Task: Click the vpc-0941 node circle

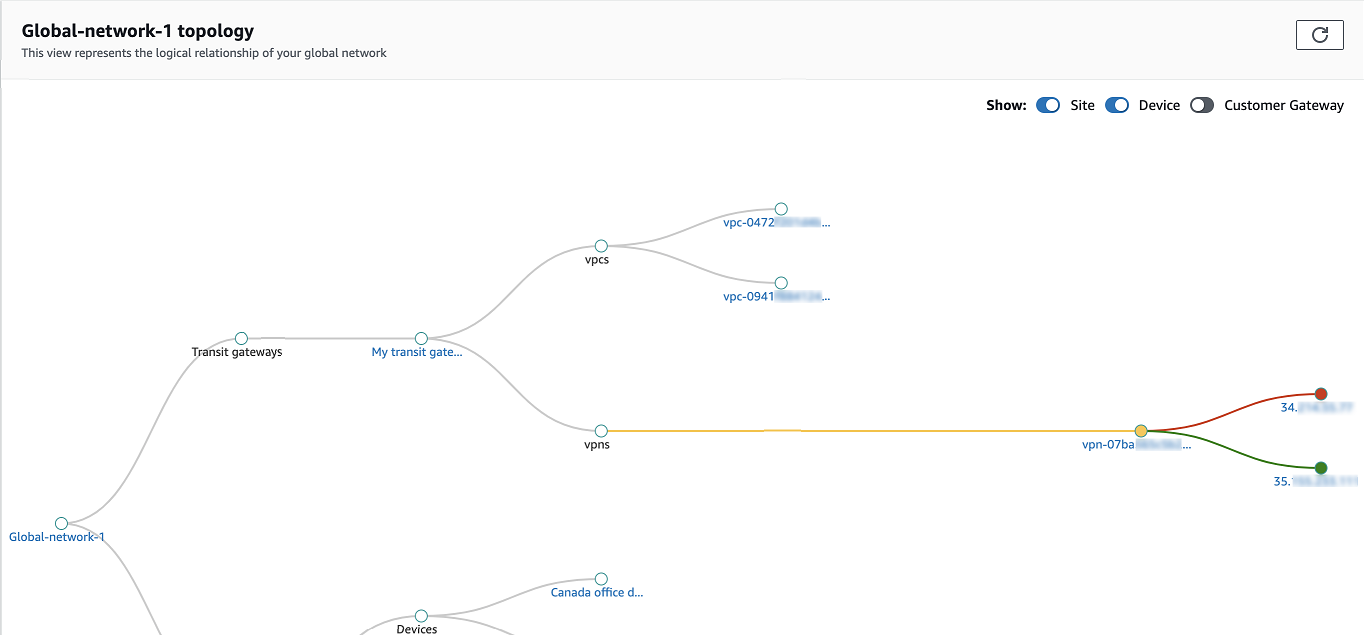Action: click(x=781, y=283)
